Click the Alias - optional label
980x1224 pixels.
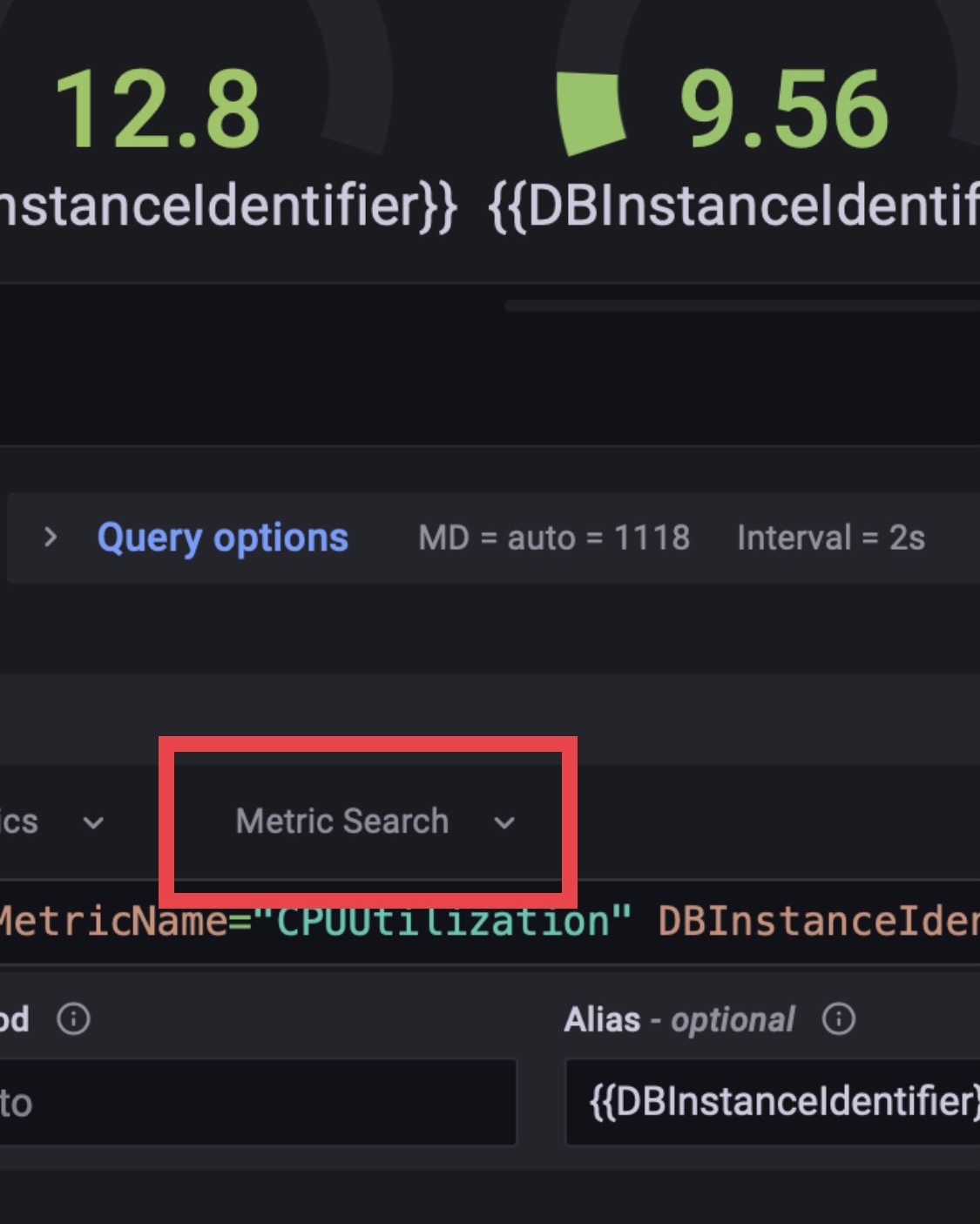pyautogui.click(x=681, y=1018)
